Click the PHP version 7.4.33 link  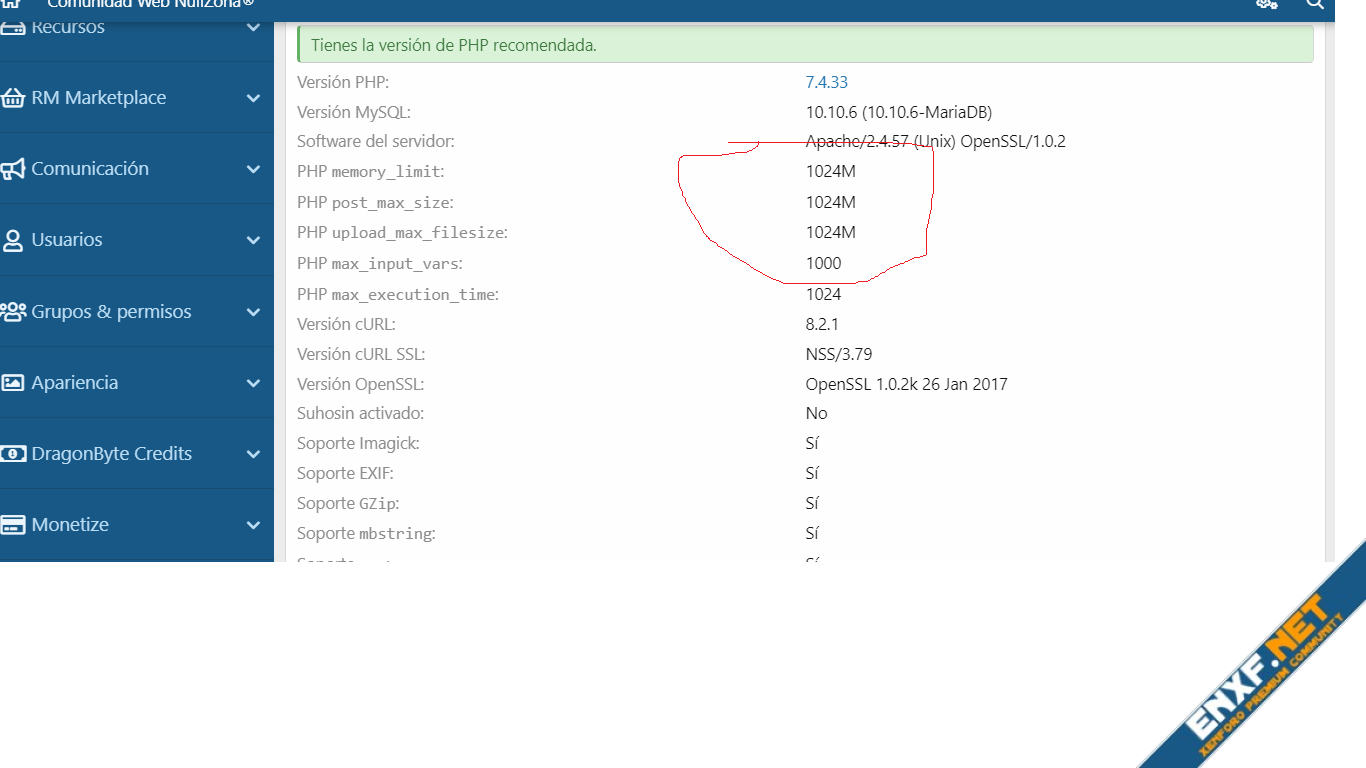click(826, 82)
